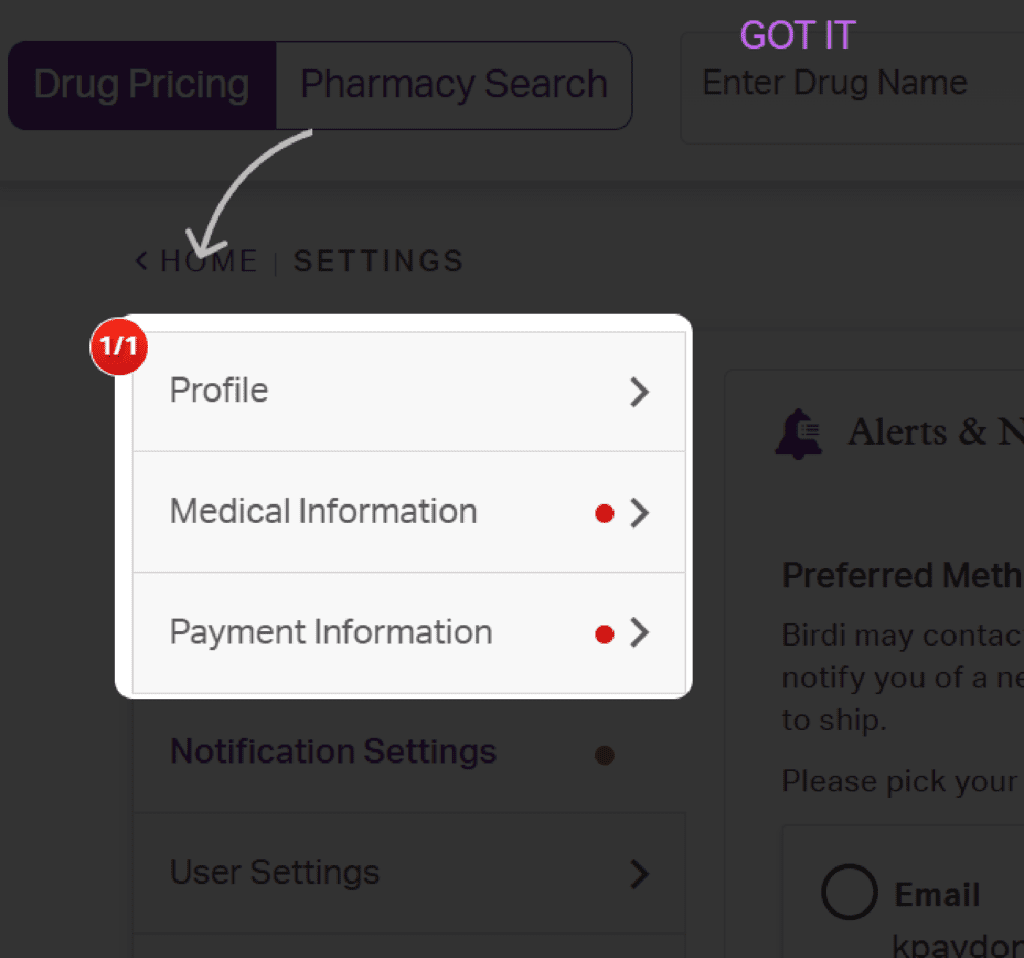1024x958 pixels.
Task: Switch to the Drug Pricing tab
Action: [141, 85]
